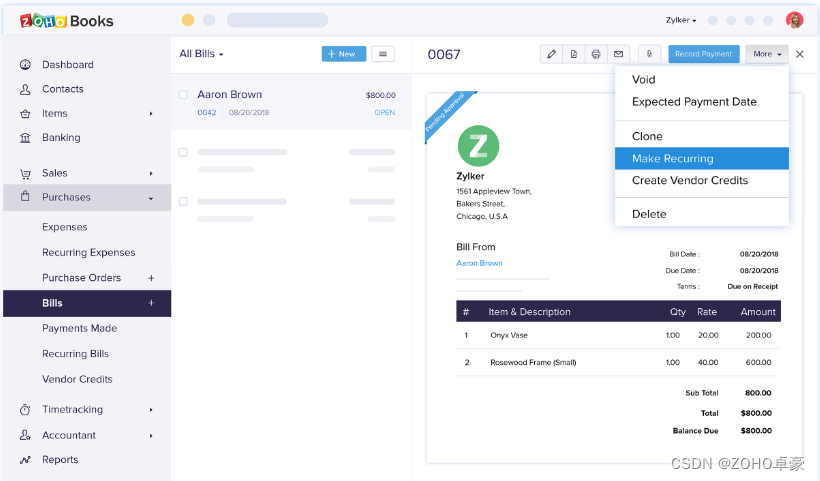Open Vendor Credits in sidebar
Viewport: 820px width, 481px height.
coord(77,380)
